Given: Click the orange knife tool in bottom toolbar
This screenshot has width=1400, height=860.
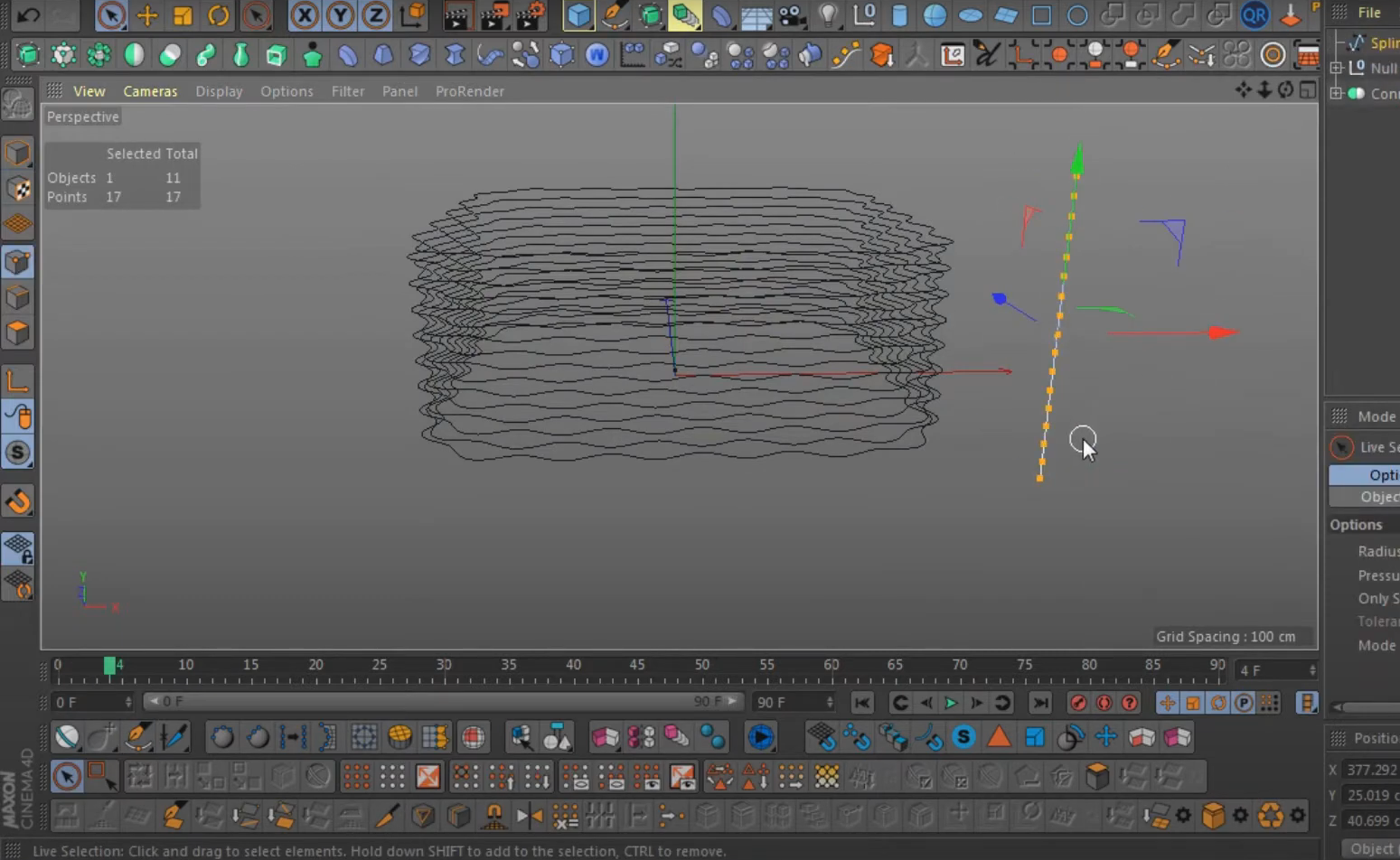Looking at the screenshot, I should point(387,816).
